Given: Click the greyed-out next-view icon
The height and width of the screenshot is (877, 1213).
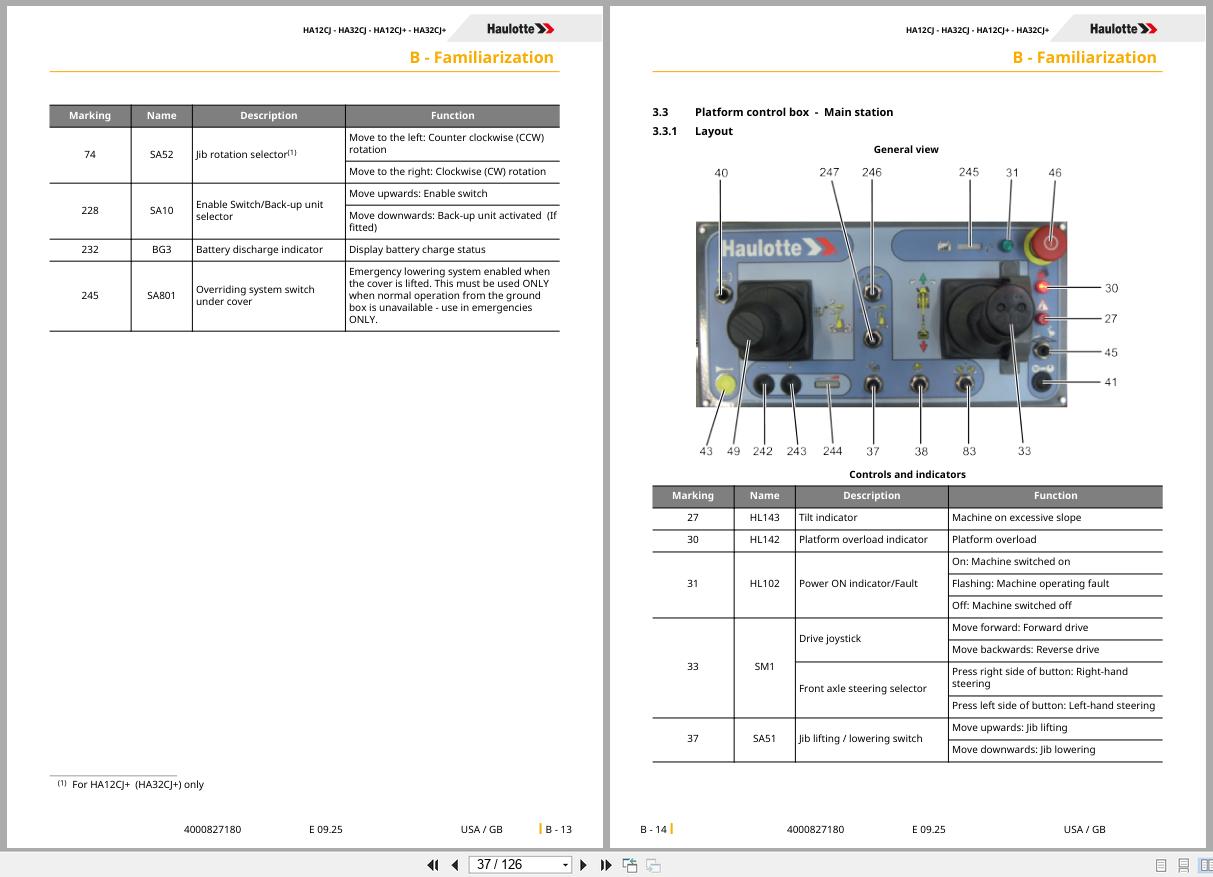Looking at the screenshot, I should pyautogui.click(x=653, y=865).
